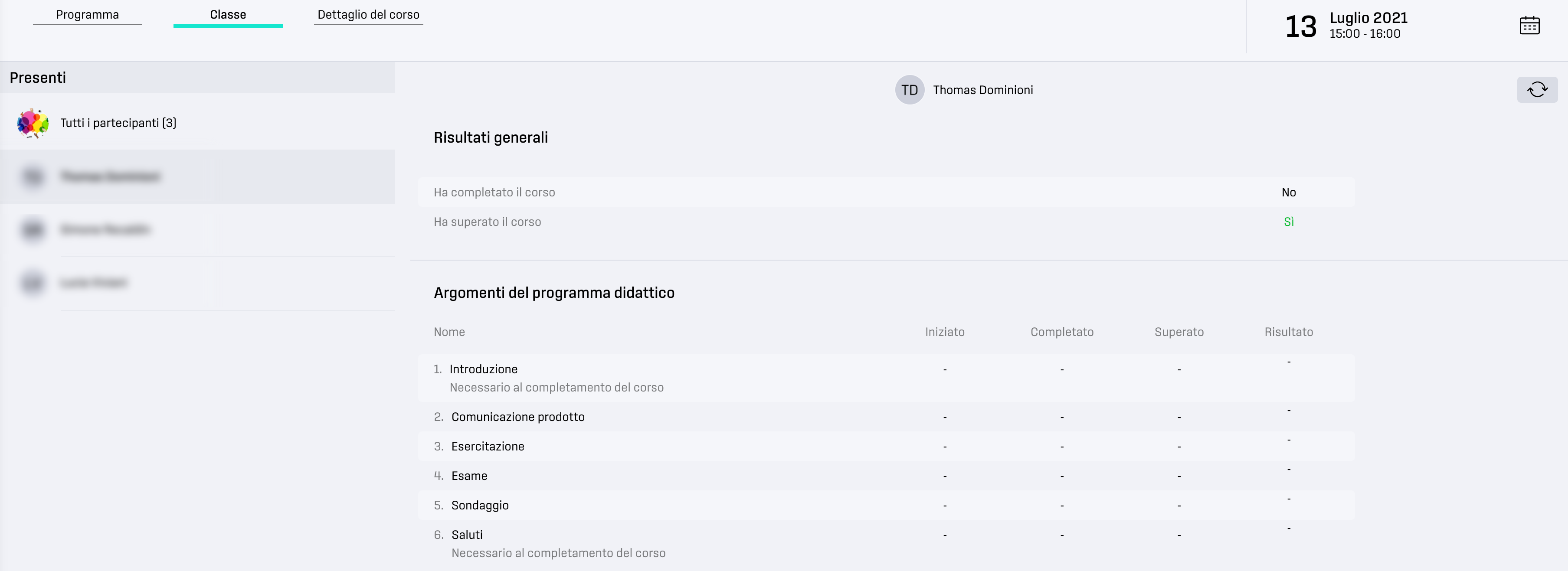Open the Dettaglio del corso tab
This screenshot has height=571, width=1568.
pos(368,15)
